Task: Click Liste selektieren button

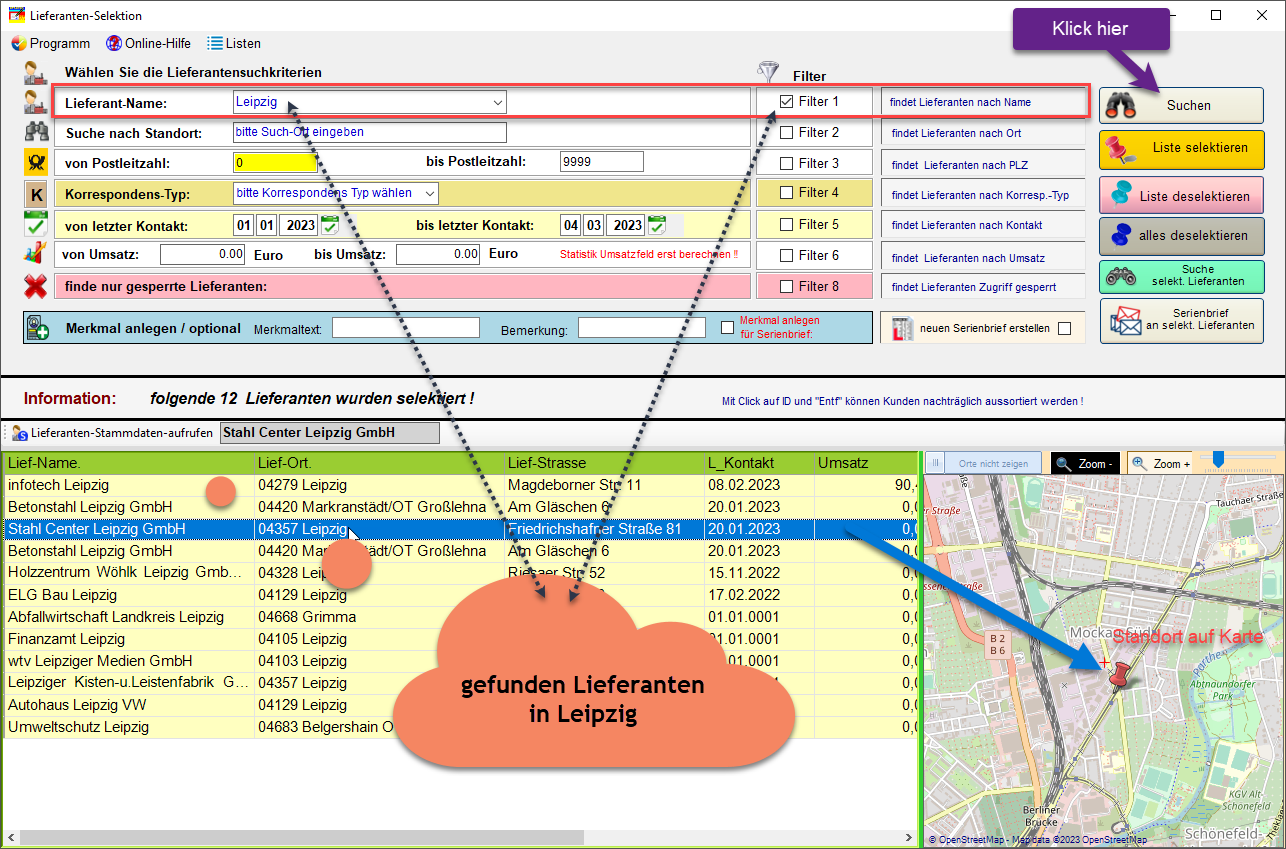Action: pyautogui.click(x=1181, y=148)
